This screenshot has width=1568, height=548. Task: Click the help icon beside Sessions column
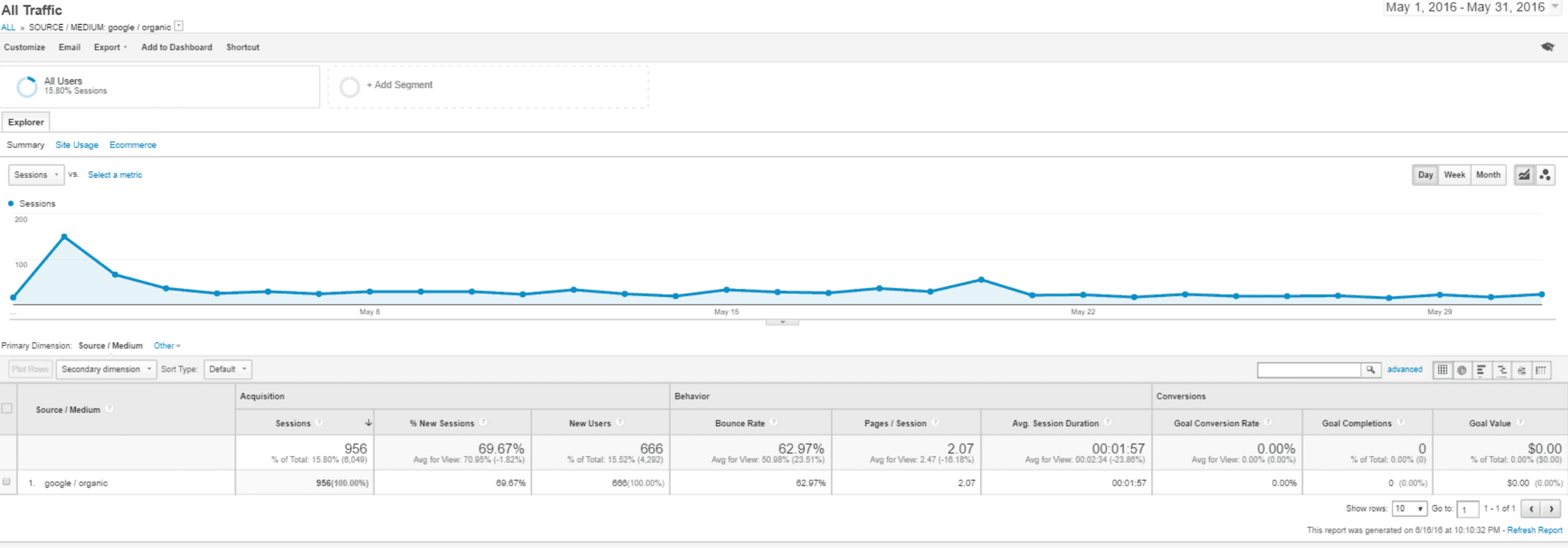(319, 423)
